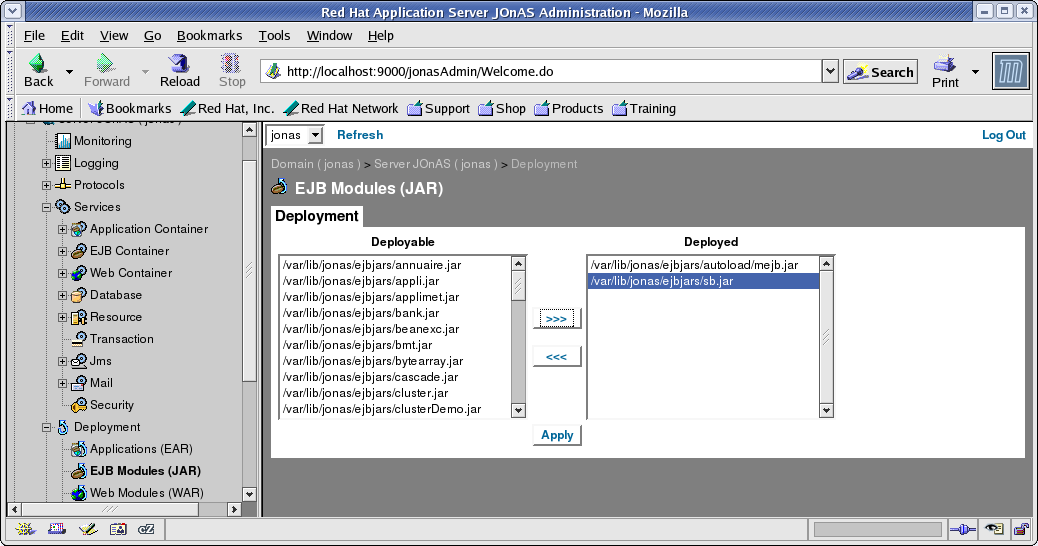Open Jms service icon
The image size is (1038, 546).
79,361
